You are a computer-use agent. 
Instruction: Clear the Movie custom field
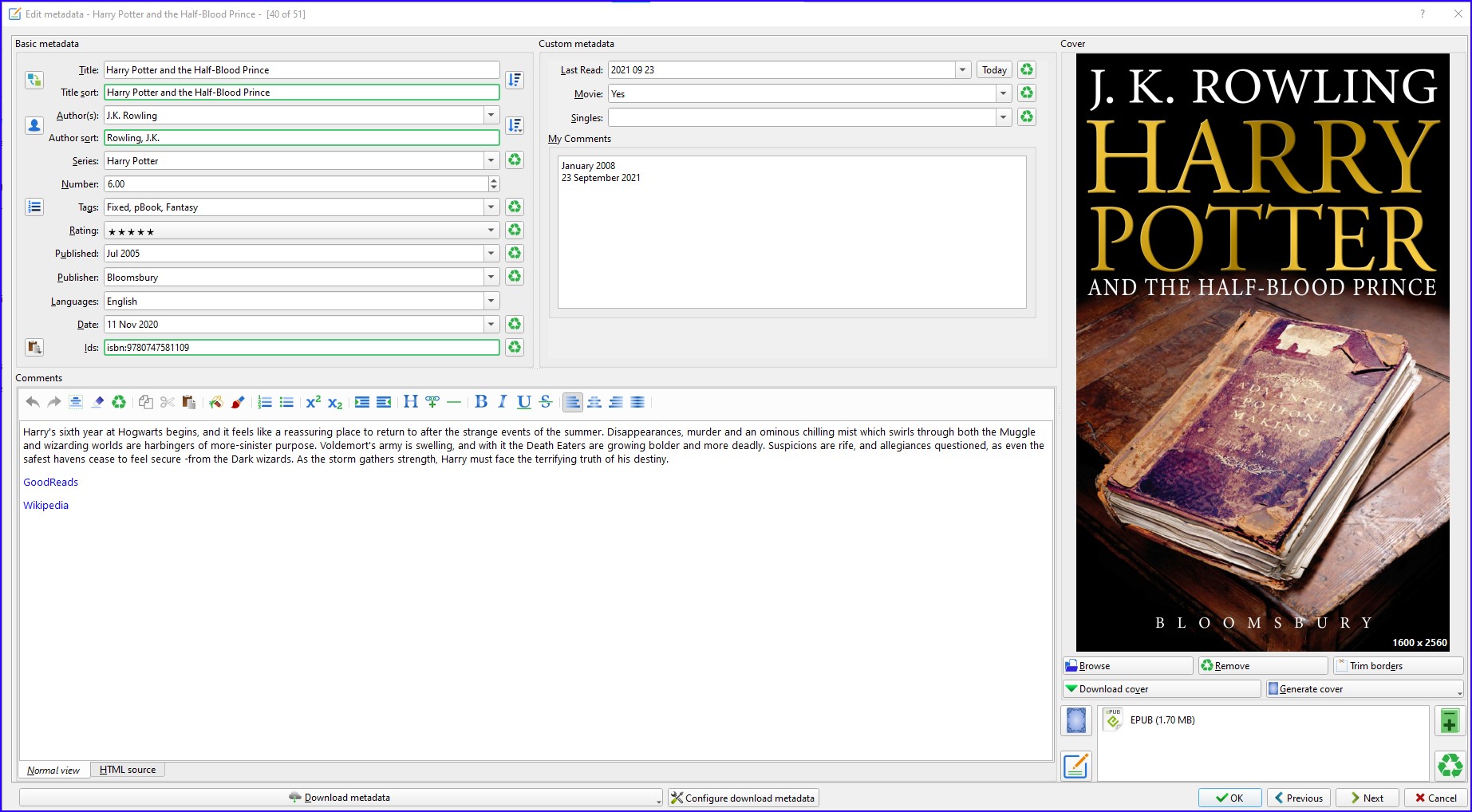click(1027, 93)
